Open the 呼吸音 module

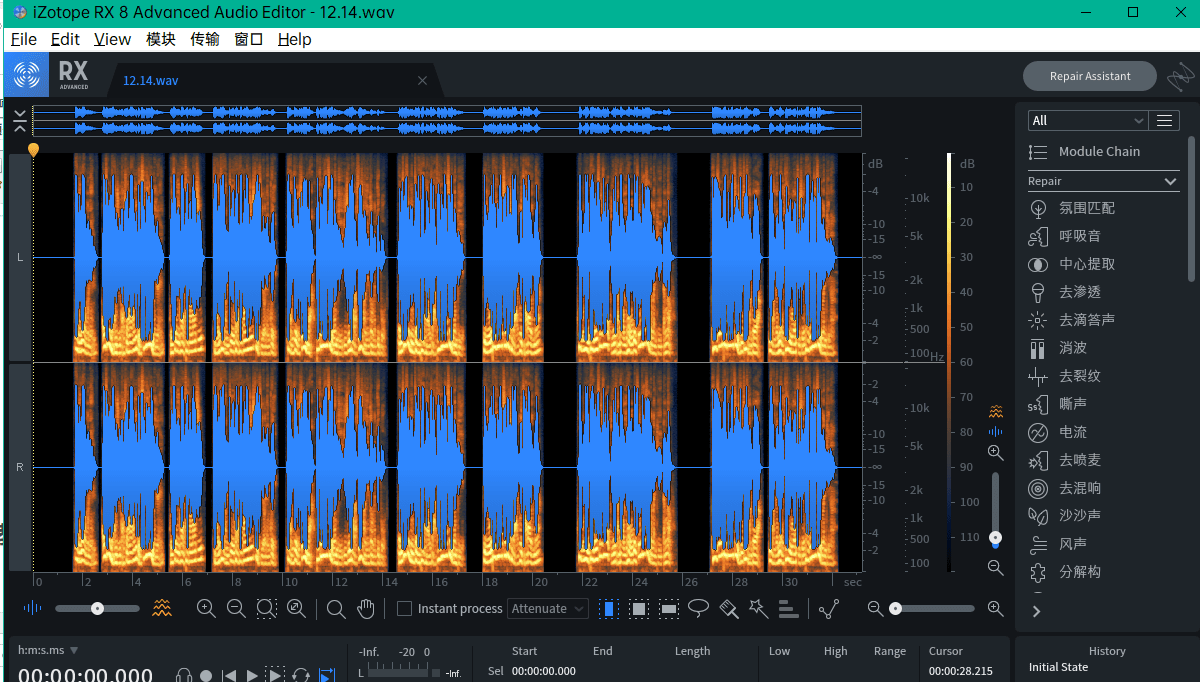pyautogui.click(x=1080, y=236)
